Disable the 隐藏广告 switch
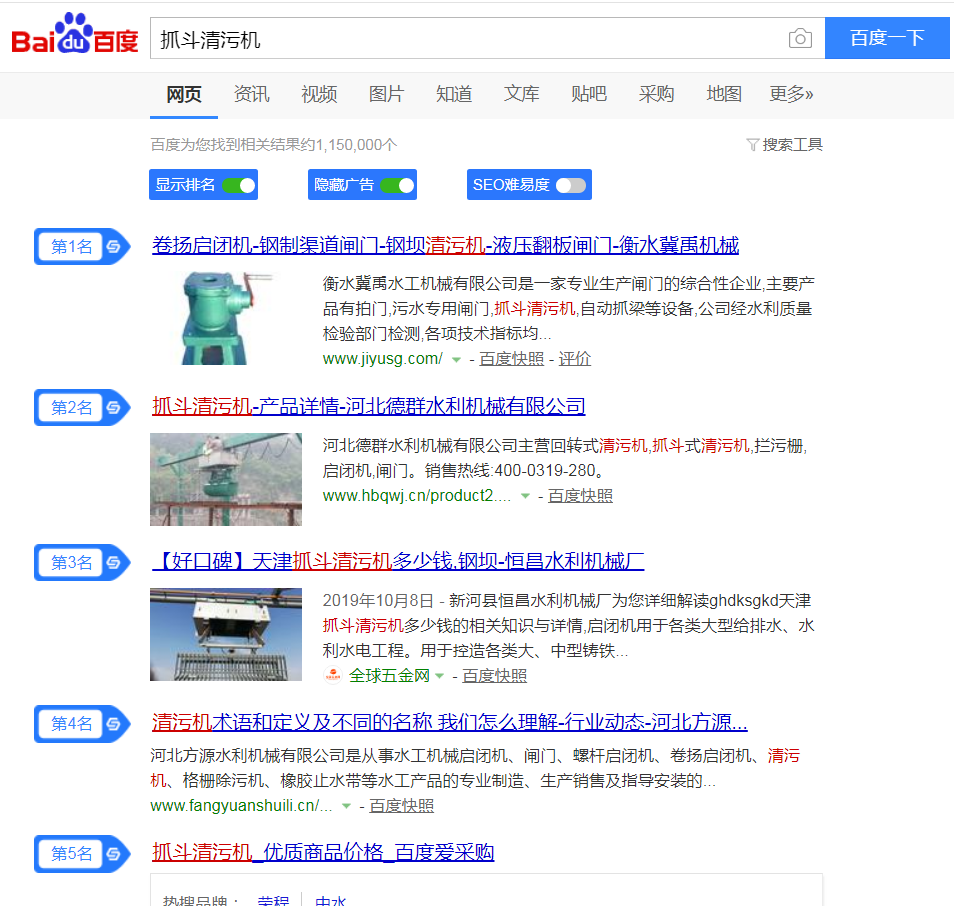954x906 pixels. coord(397,185)
